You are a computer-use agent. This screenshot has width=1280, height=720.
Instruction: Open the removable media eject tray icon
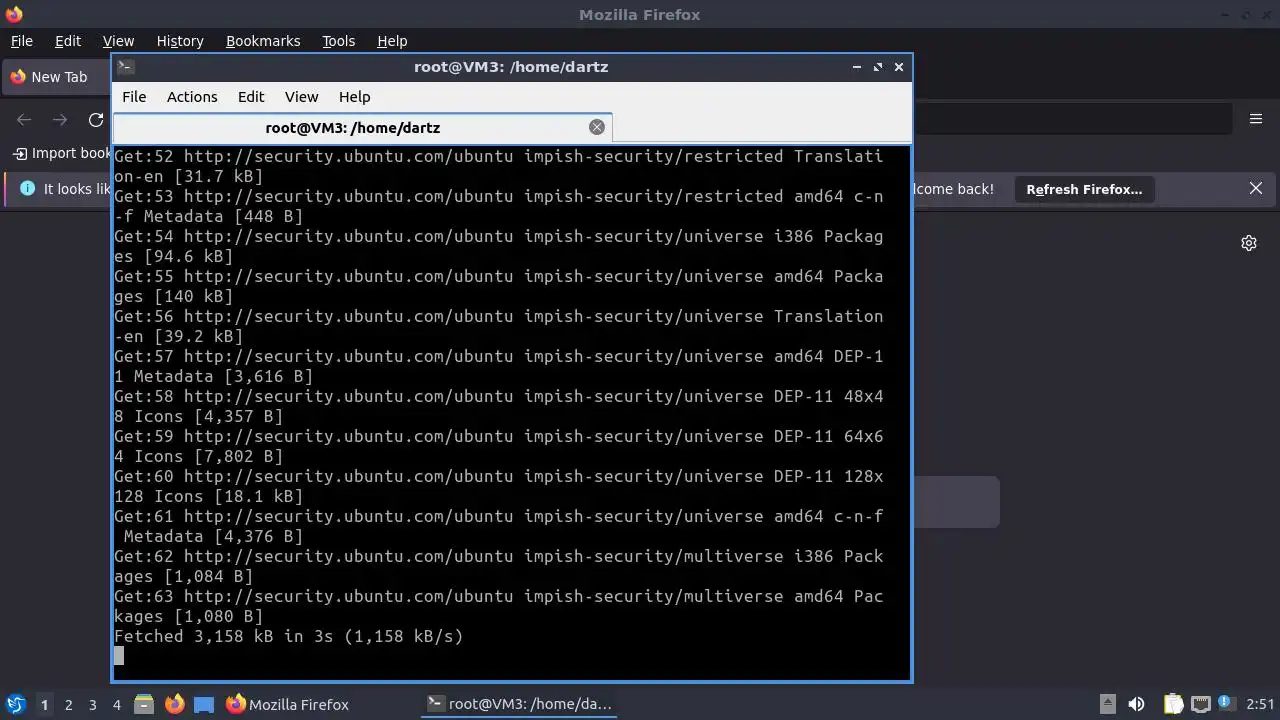pos(1108,704)
